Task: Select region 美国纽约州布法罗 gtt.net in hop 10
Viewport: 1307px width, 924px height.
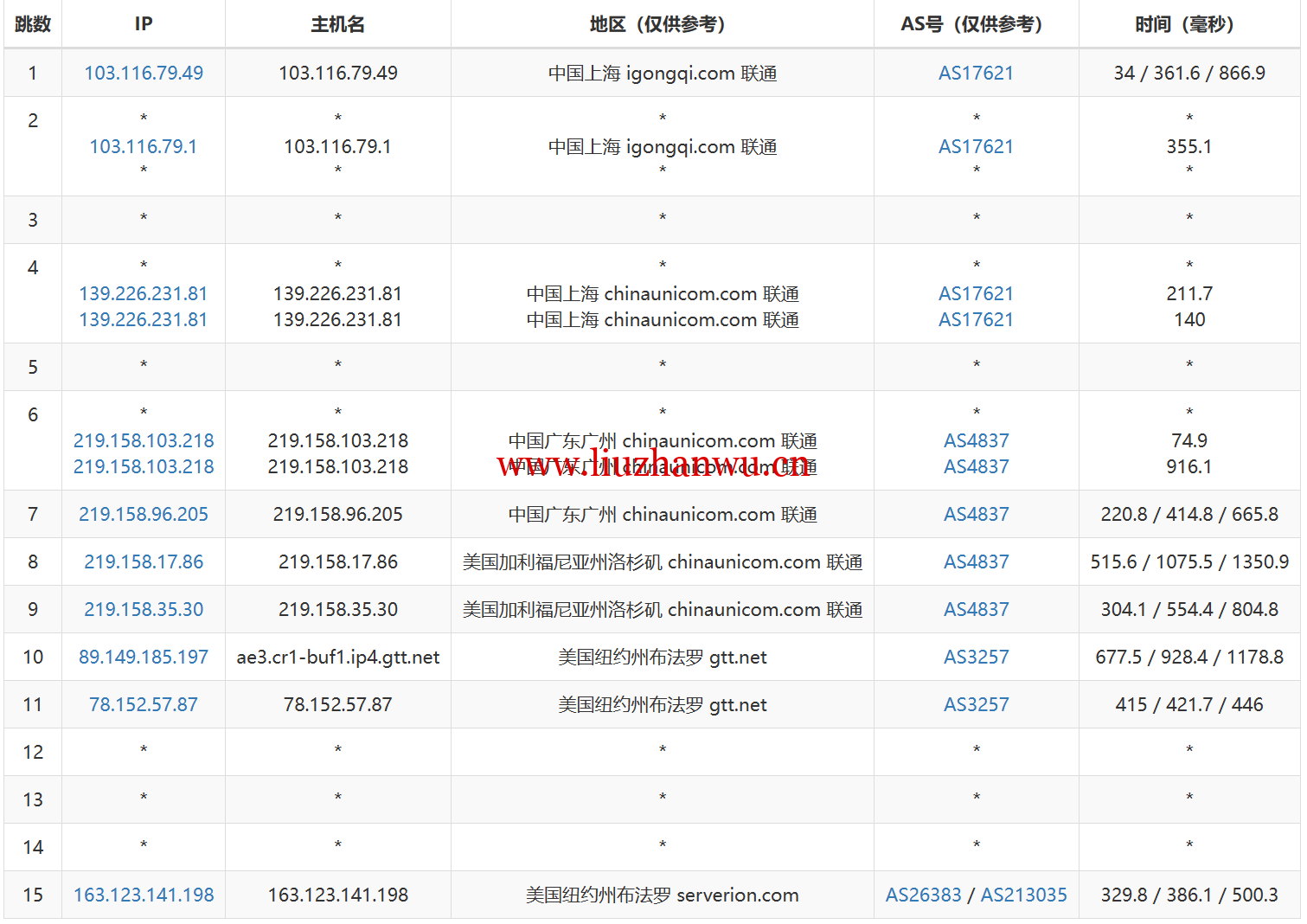Action: tap(663, 657)
